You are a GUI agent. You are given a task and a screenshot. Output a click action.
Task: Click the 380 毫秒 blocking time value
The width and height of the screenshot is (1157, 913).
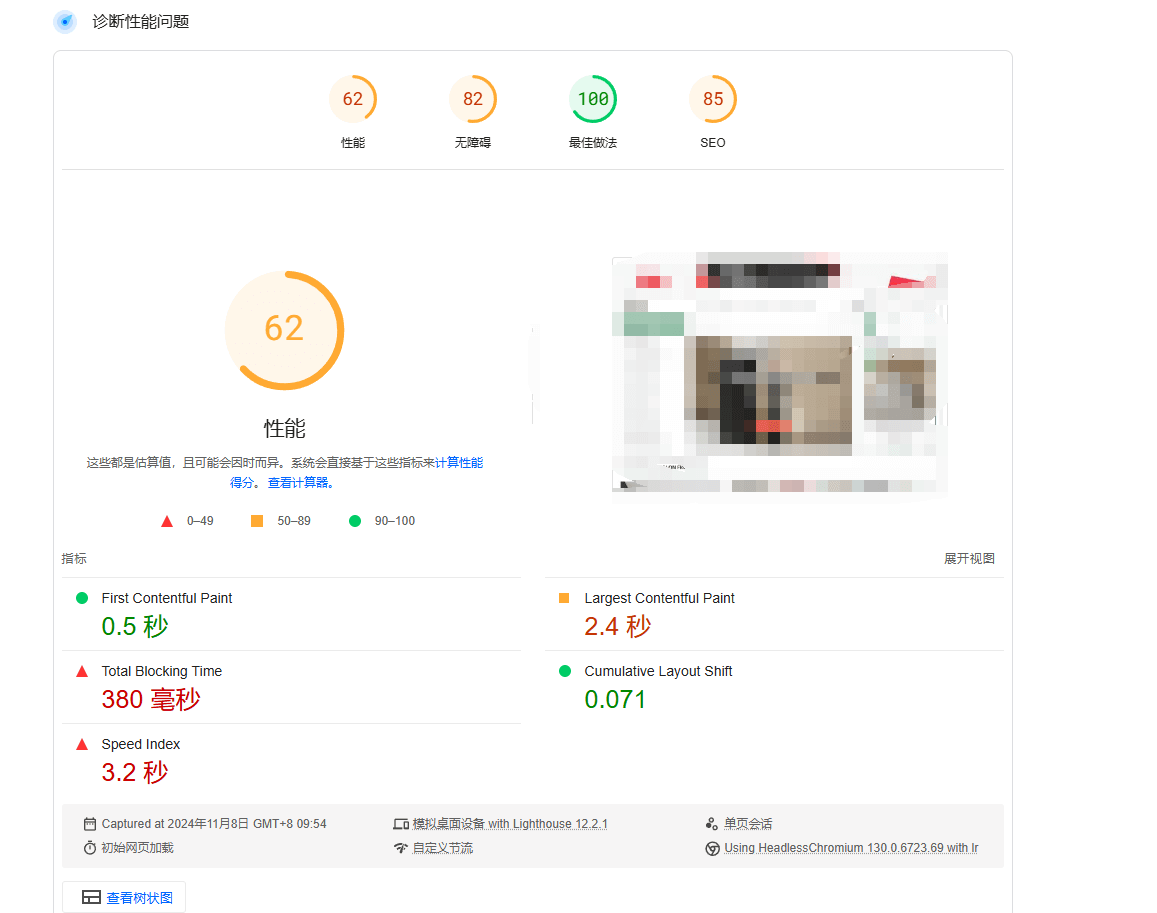151,700
